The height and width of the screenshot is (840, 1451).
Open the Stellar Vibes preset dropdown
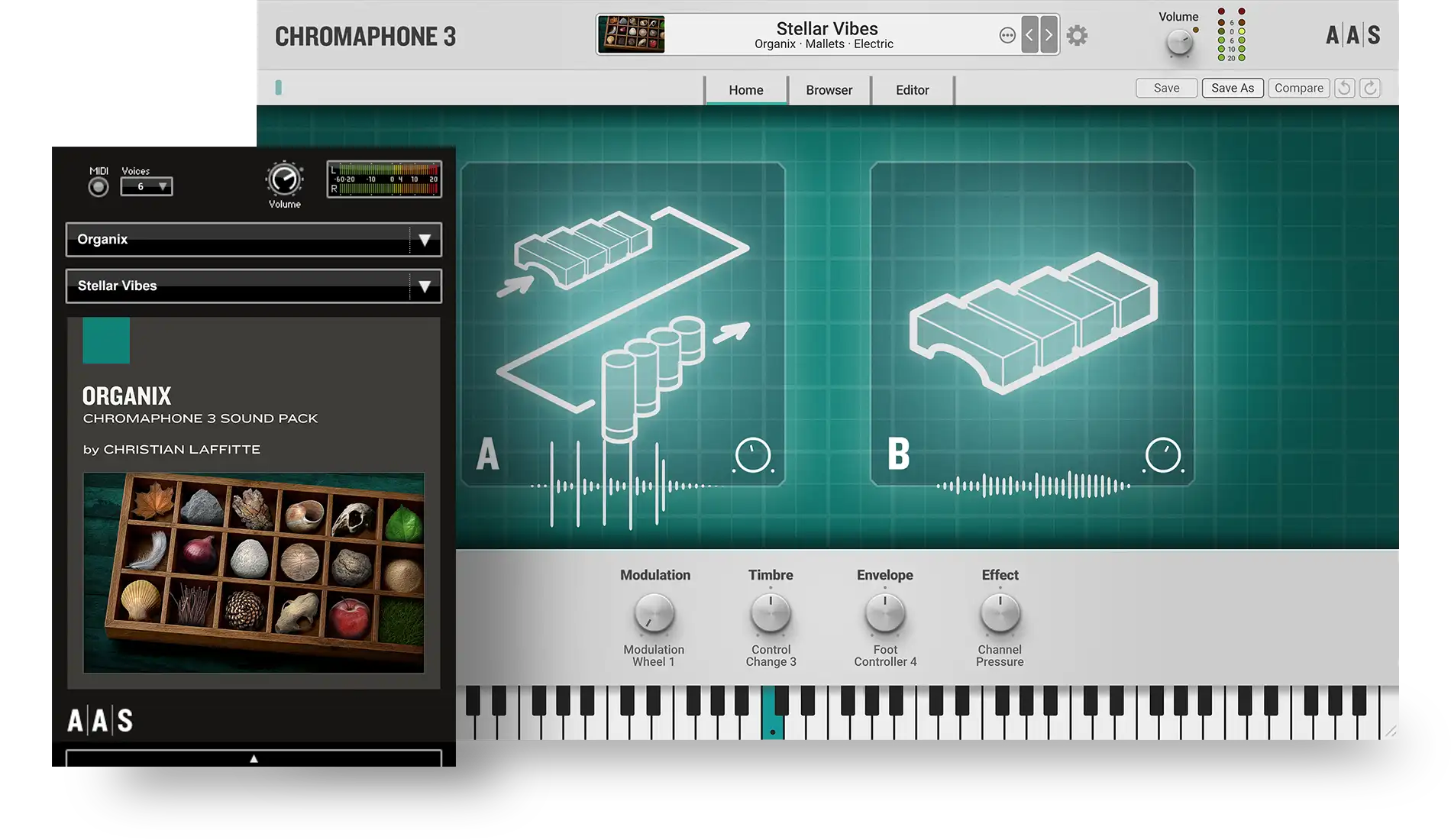pyautogui.click(x=254, y=286)
